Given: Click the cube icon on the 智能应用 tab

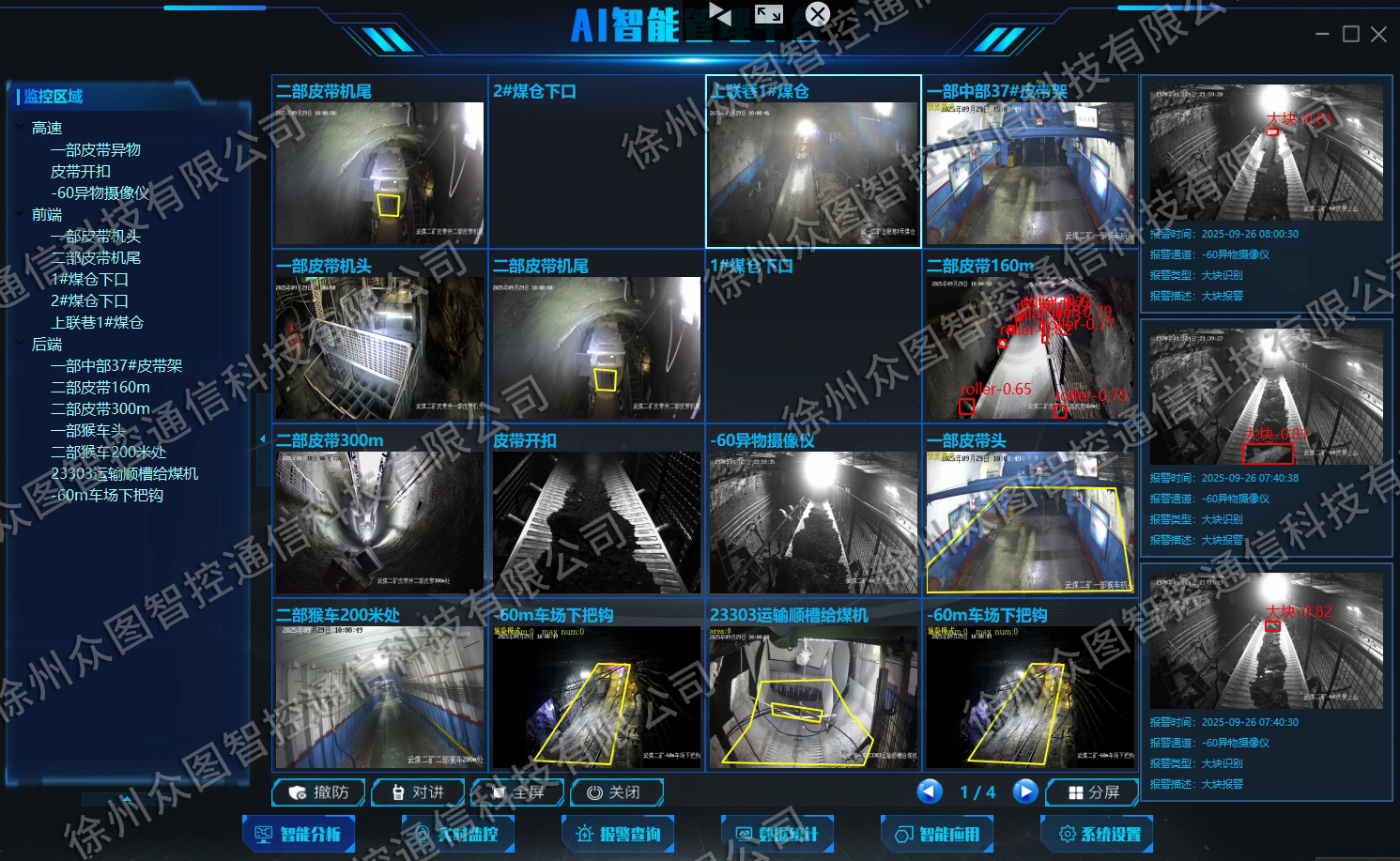Looking at the screenshot, I should (x=903, y=834).
